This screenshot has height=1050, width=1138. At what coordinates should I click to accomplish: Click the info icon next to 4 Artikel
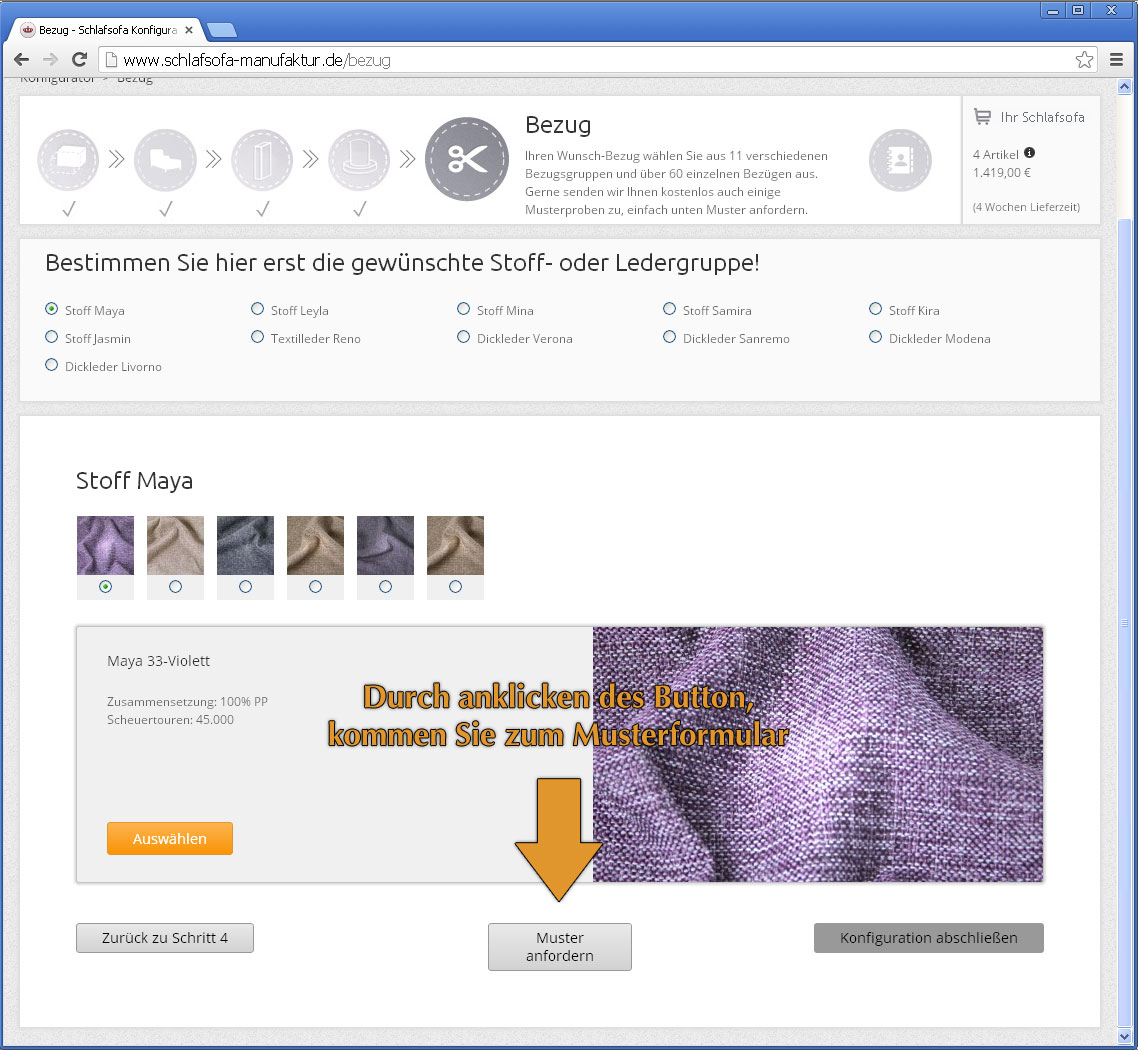pos(1029,153)
